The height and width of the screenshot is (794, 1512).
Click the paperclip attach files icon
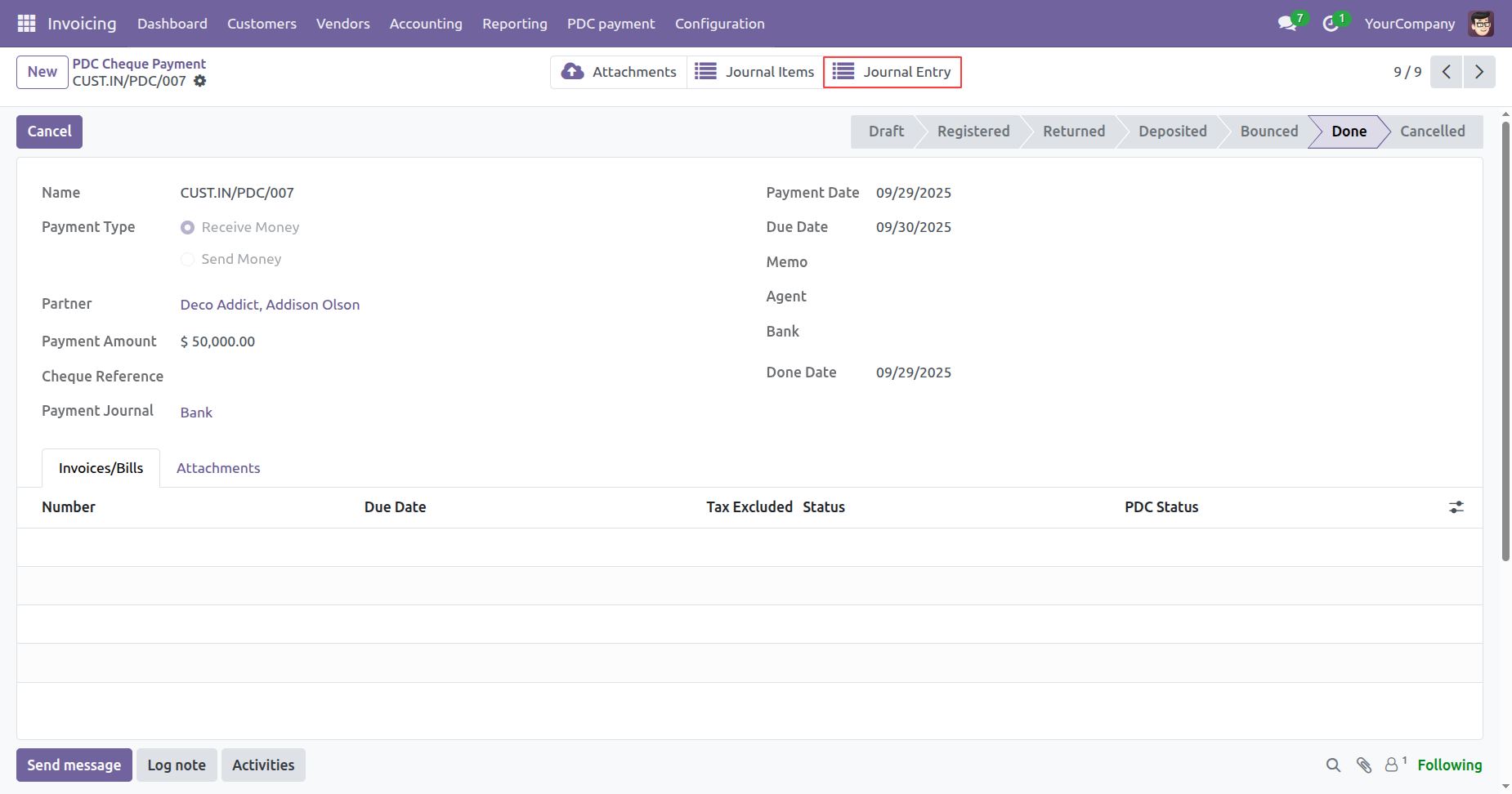[x=1363, y=765]
